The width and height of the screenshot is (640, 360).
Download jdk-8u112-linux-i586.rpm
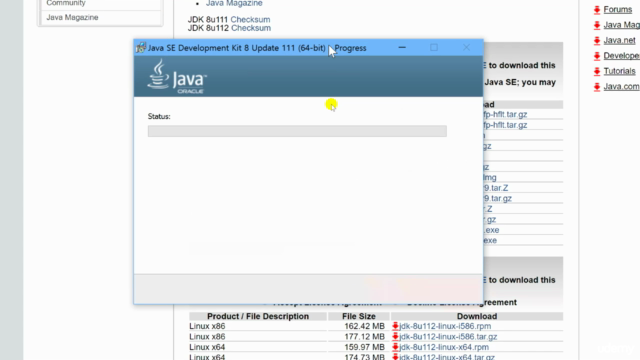coord(445,326)
